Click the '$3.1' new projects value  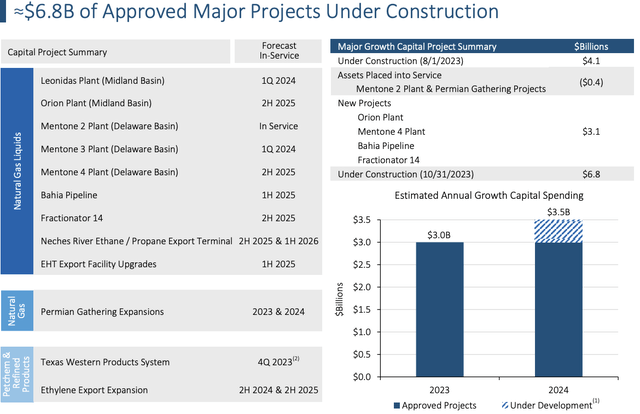pos(591,131)
